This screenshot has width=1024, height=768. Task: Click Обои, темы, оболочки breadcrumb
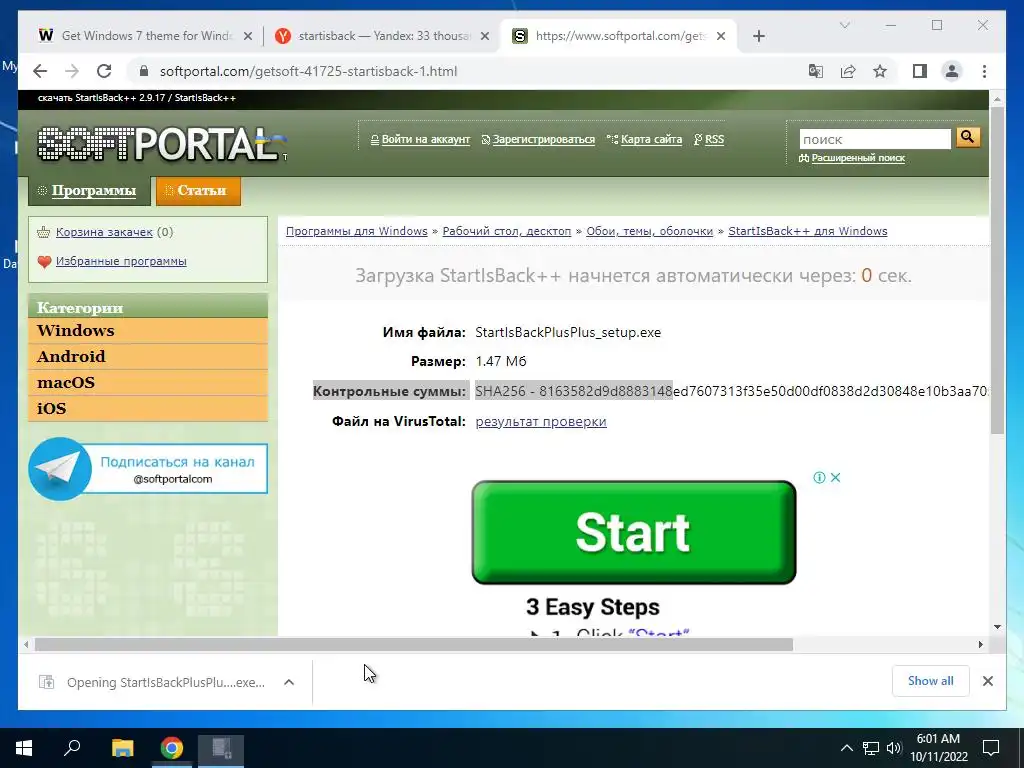650,231
